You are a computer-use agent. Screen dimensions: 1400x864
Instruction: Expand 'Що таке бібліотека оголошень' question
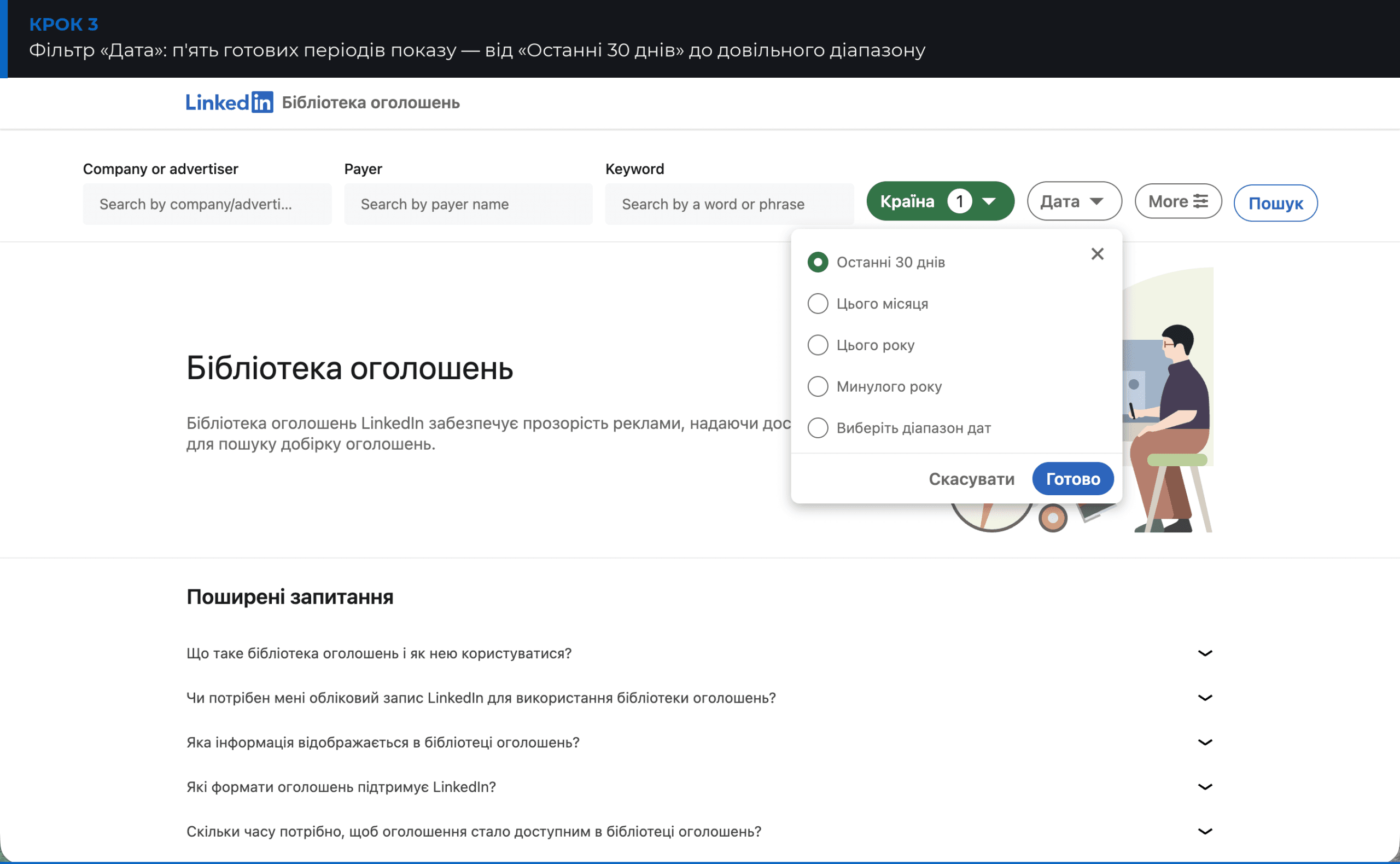(699, 653)
